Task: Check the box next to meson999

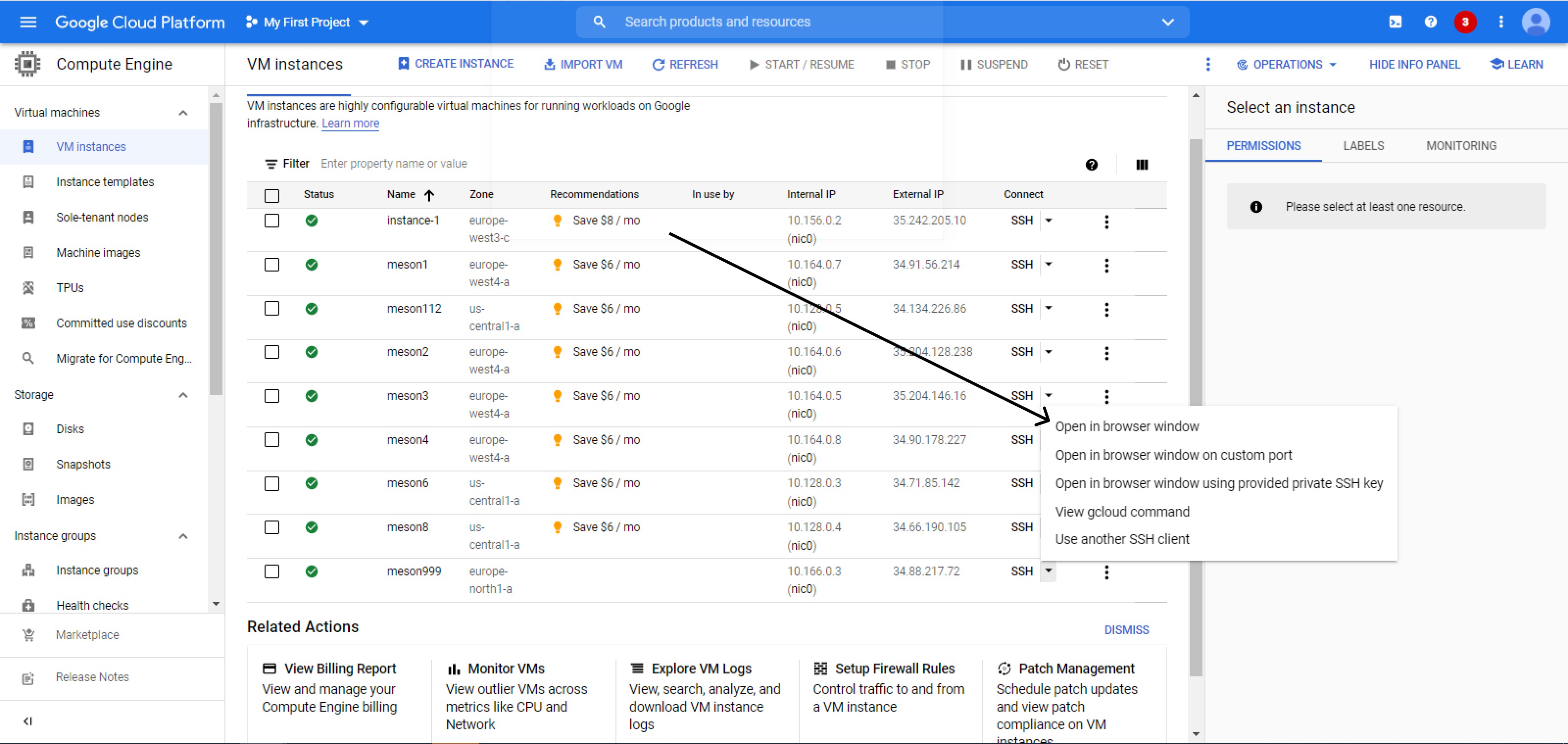Action: [272, 571]
